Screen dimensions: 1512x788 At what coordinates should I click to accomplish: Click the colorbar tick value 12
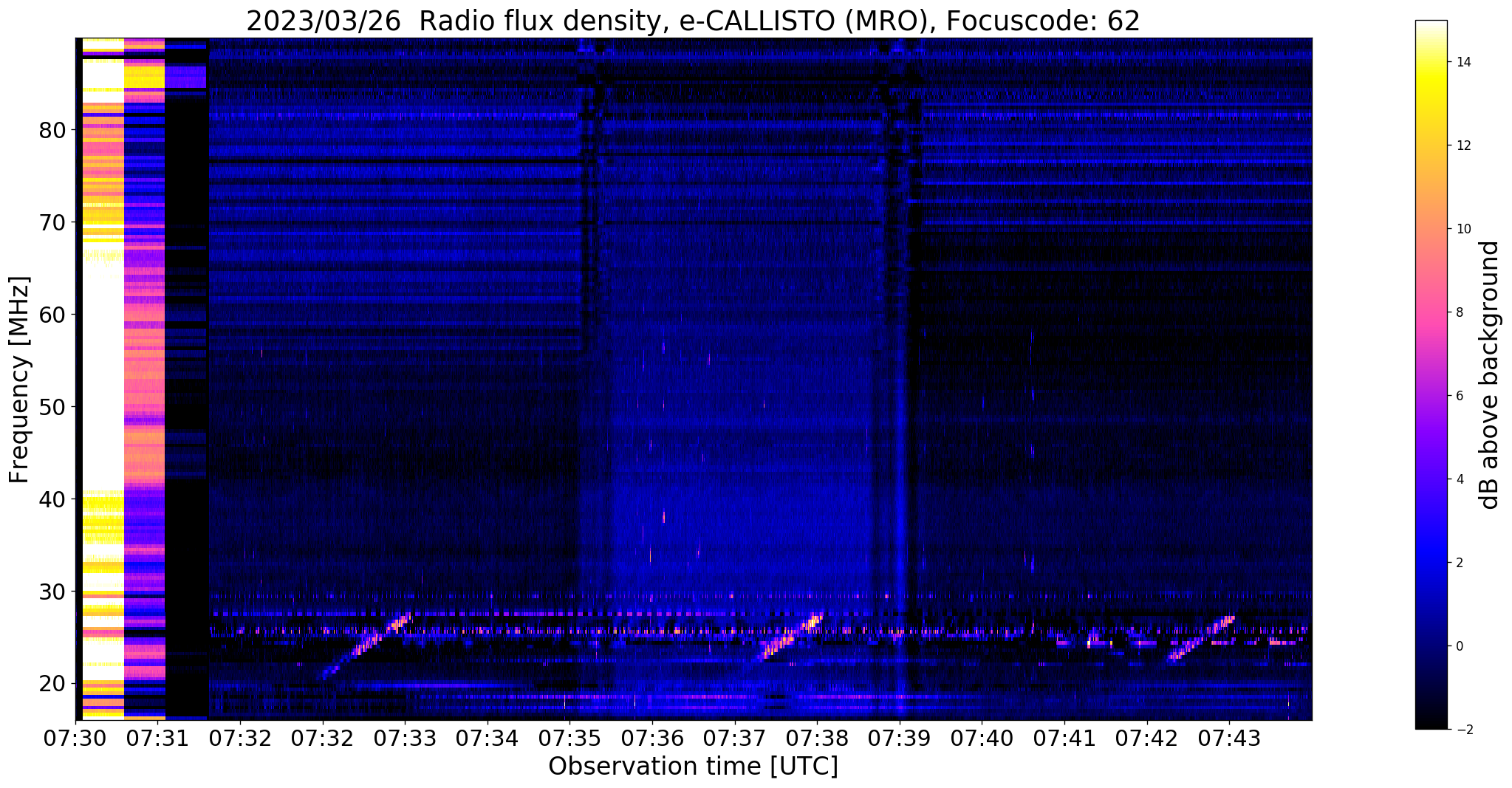[x=1463, y=146]
